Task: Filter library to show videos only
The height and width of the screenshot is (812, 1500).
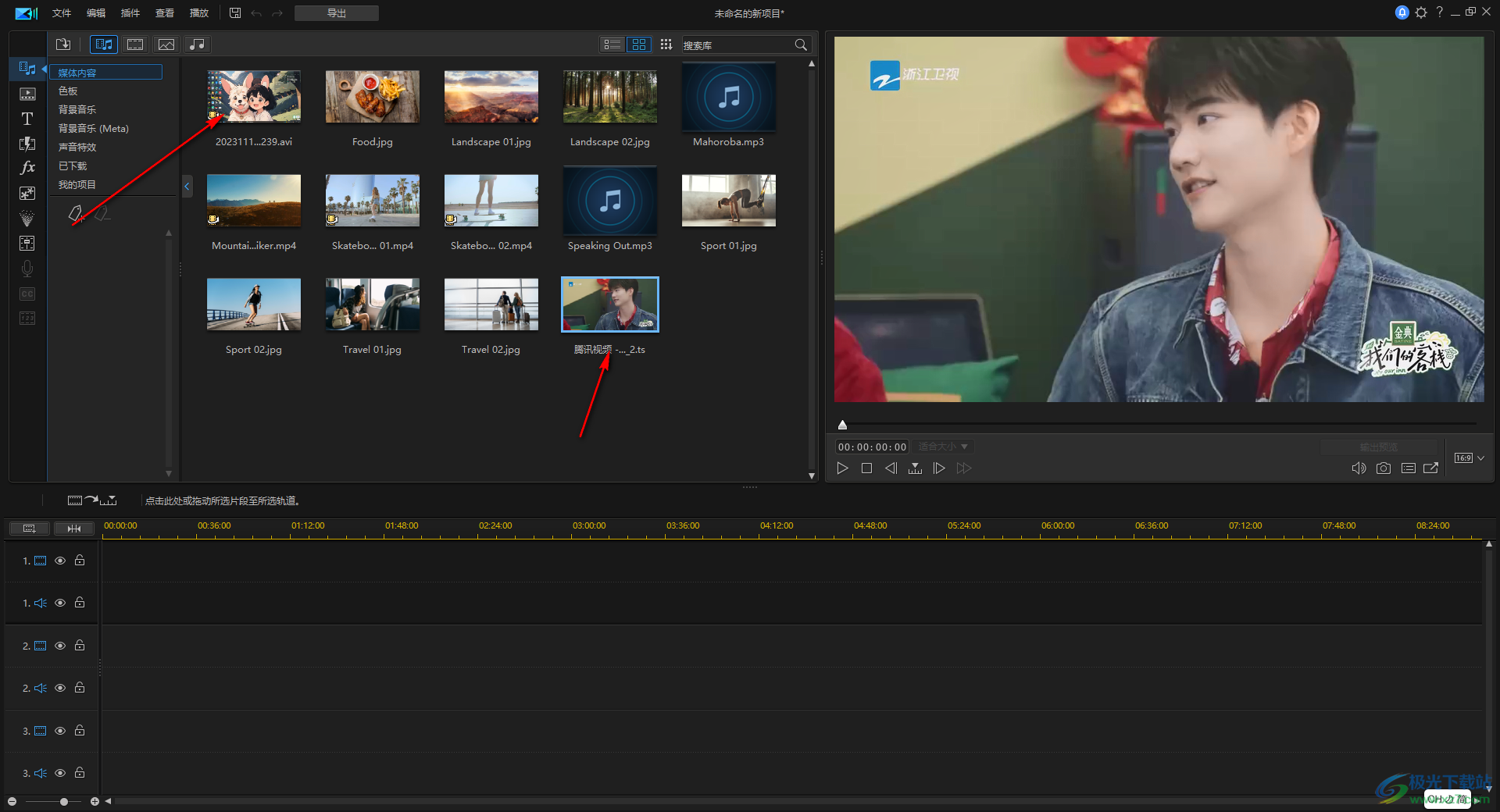Action: point(135,45)
